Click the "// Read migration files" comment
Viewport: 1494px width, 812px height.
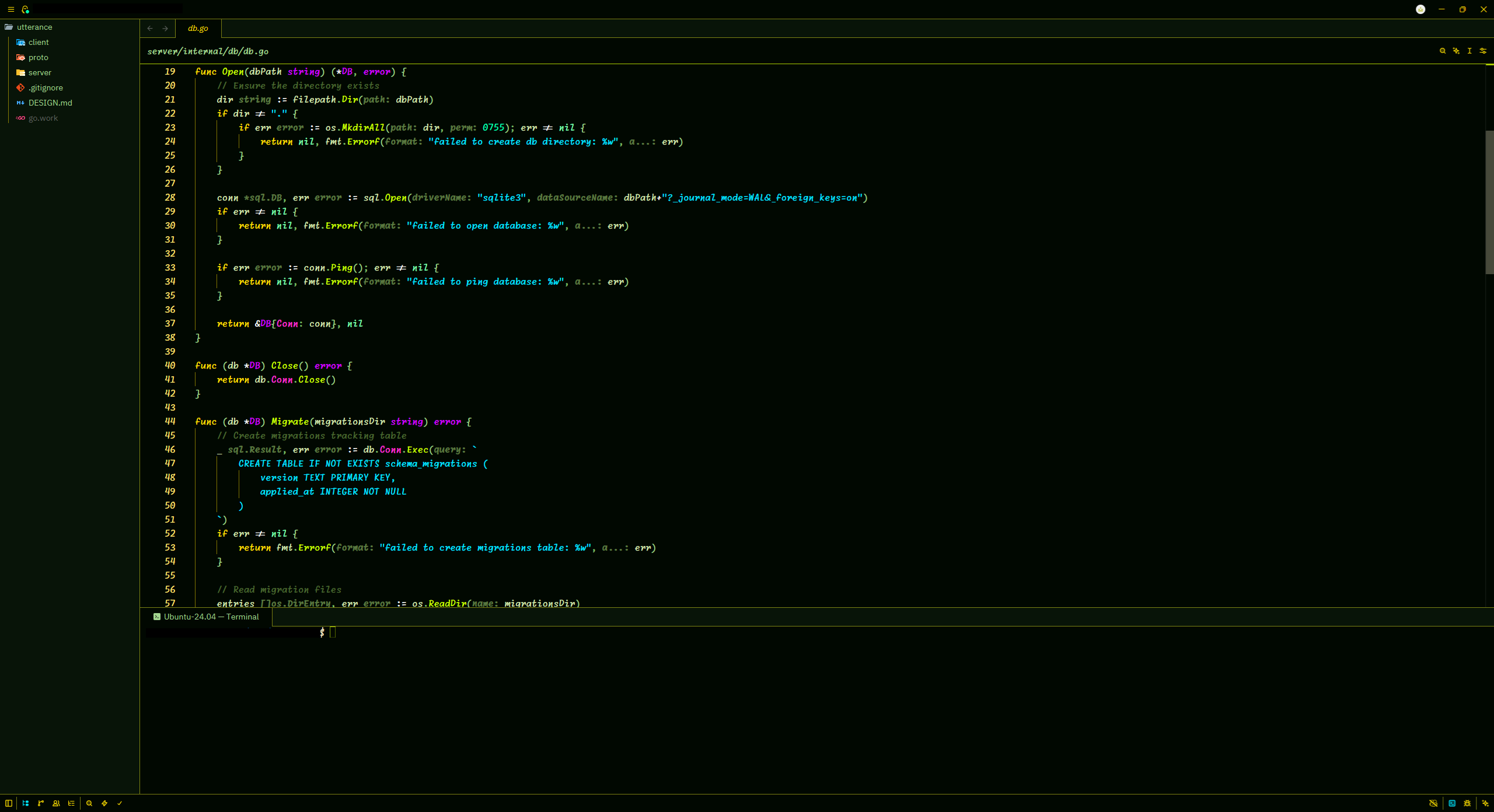[279, 589]
